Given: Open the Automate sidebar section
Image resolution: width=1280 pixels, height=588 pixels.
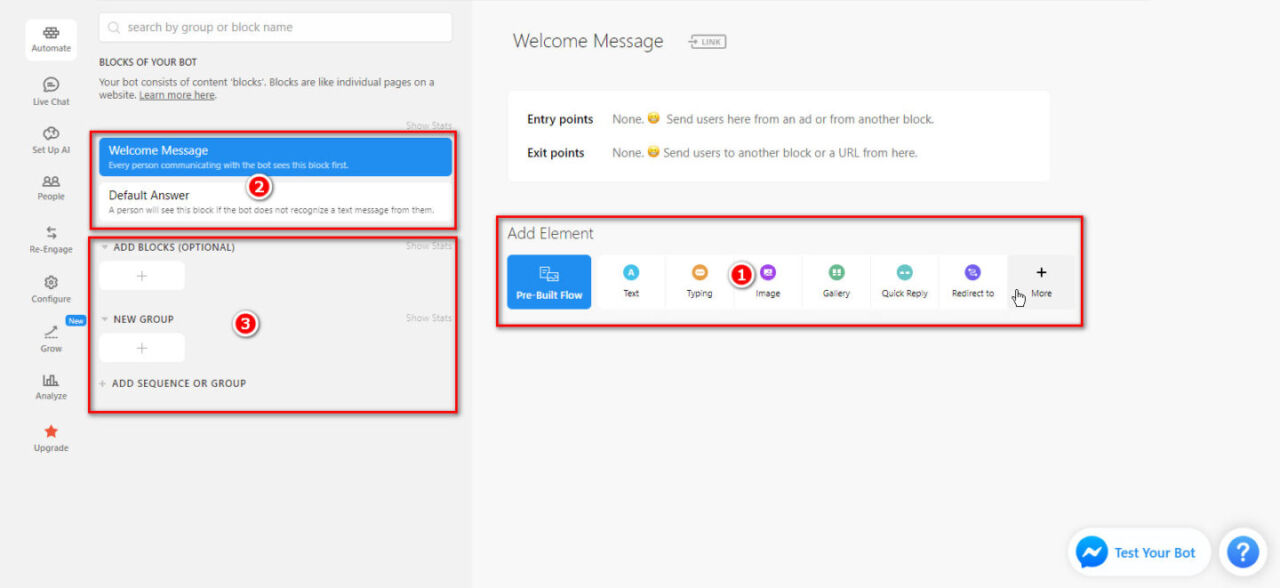Looking at the screenshot, I should click(51, 39).
